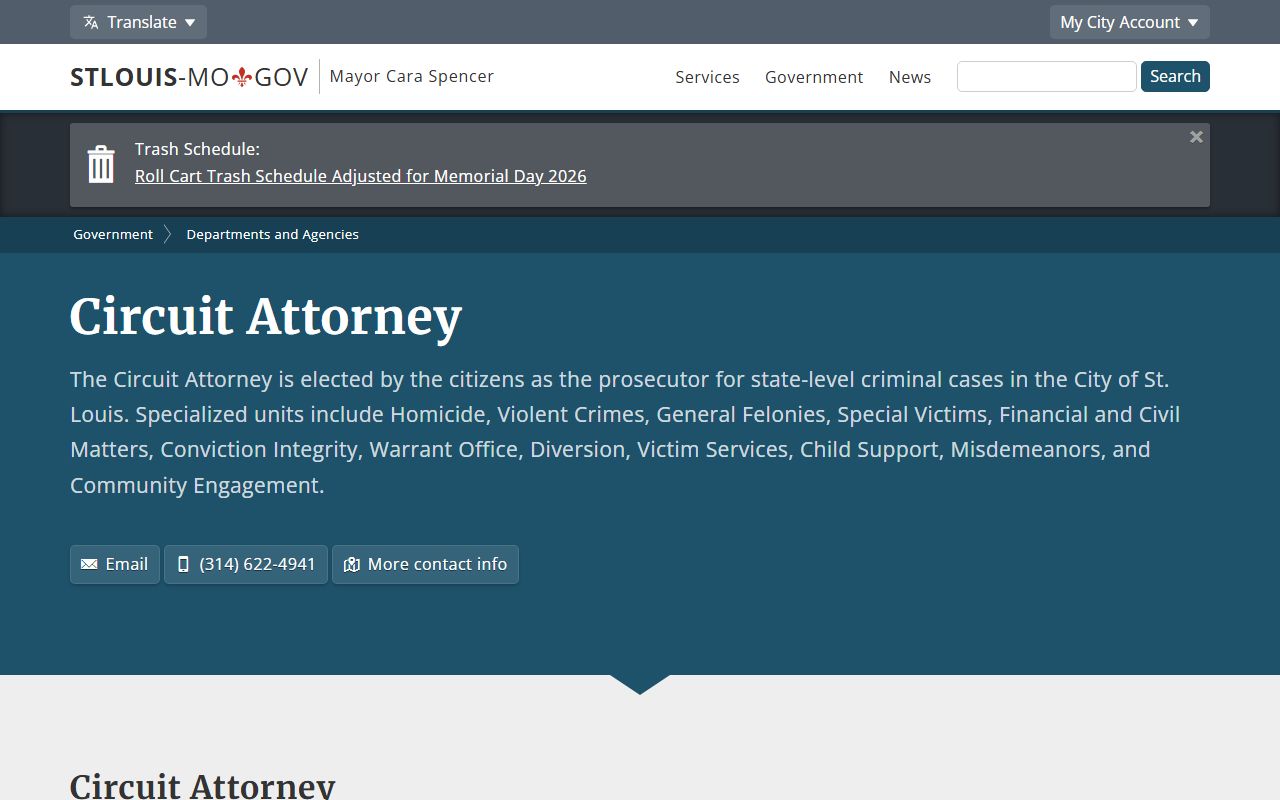Click the map icon on More contact info
The height and width of the screenshot is (800, 1280).
tap(351, 565)
